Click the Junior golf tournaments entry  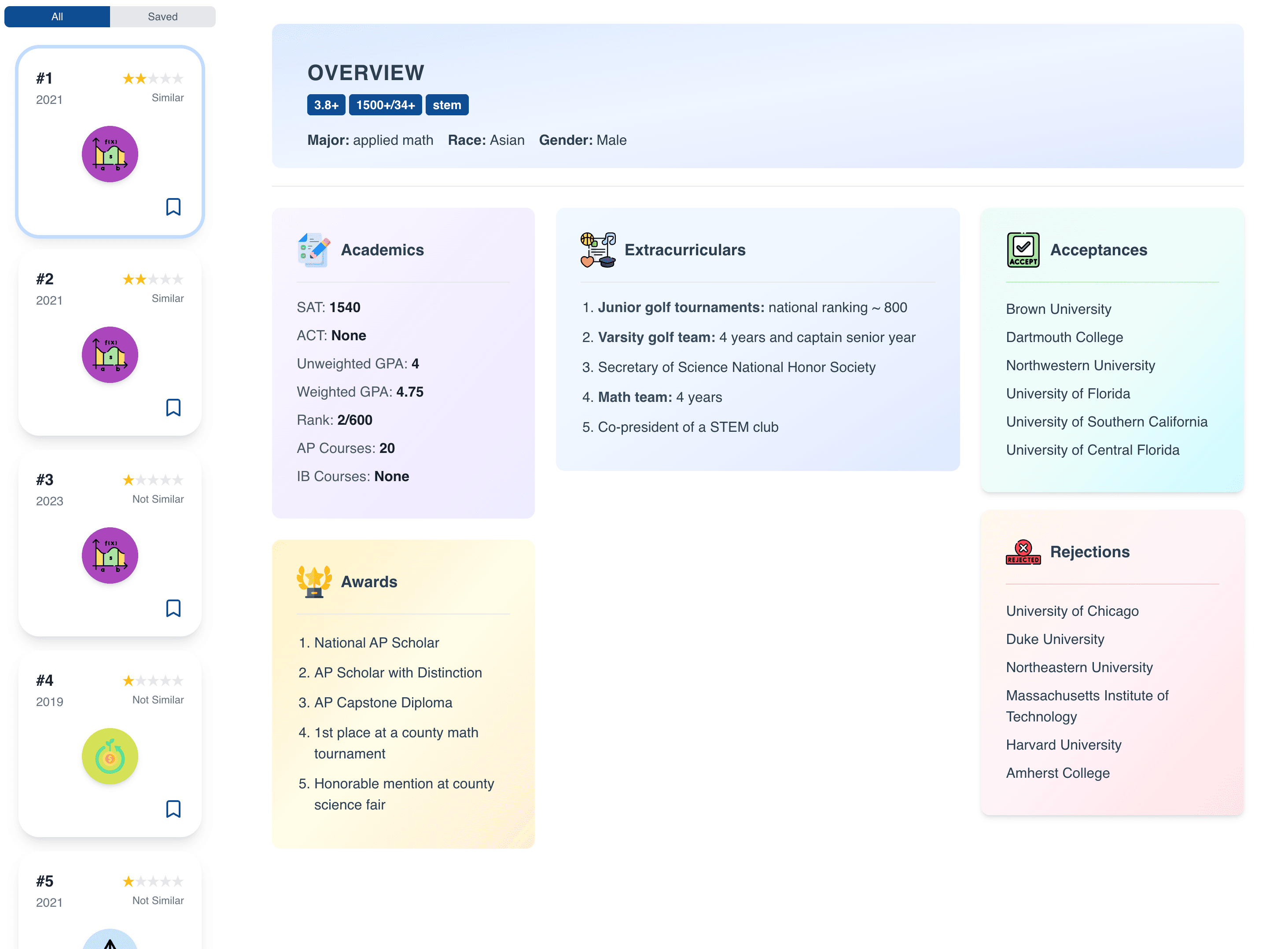pyautogui.click(x=753, y=307)
